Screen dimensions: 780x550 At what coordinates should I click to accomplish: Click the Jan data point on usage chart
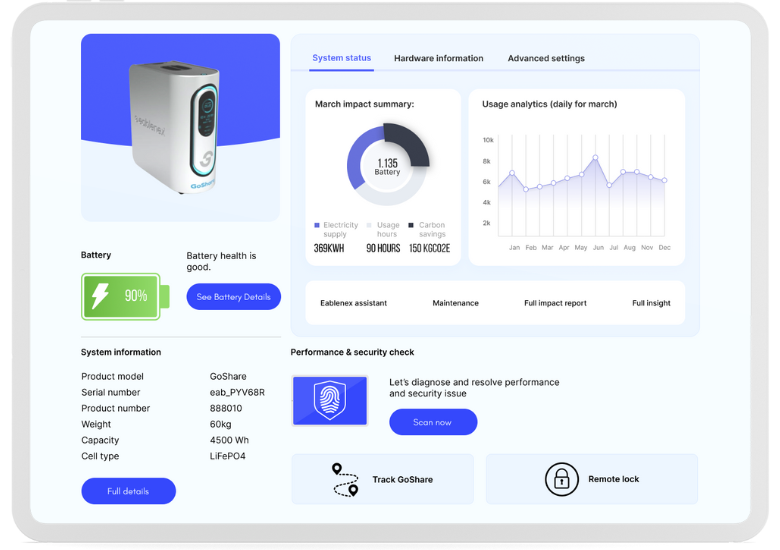tap(512, 173)
